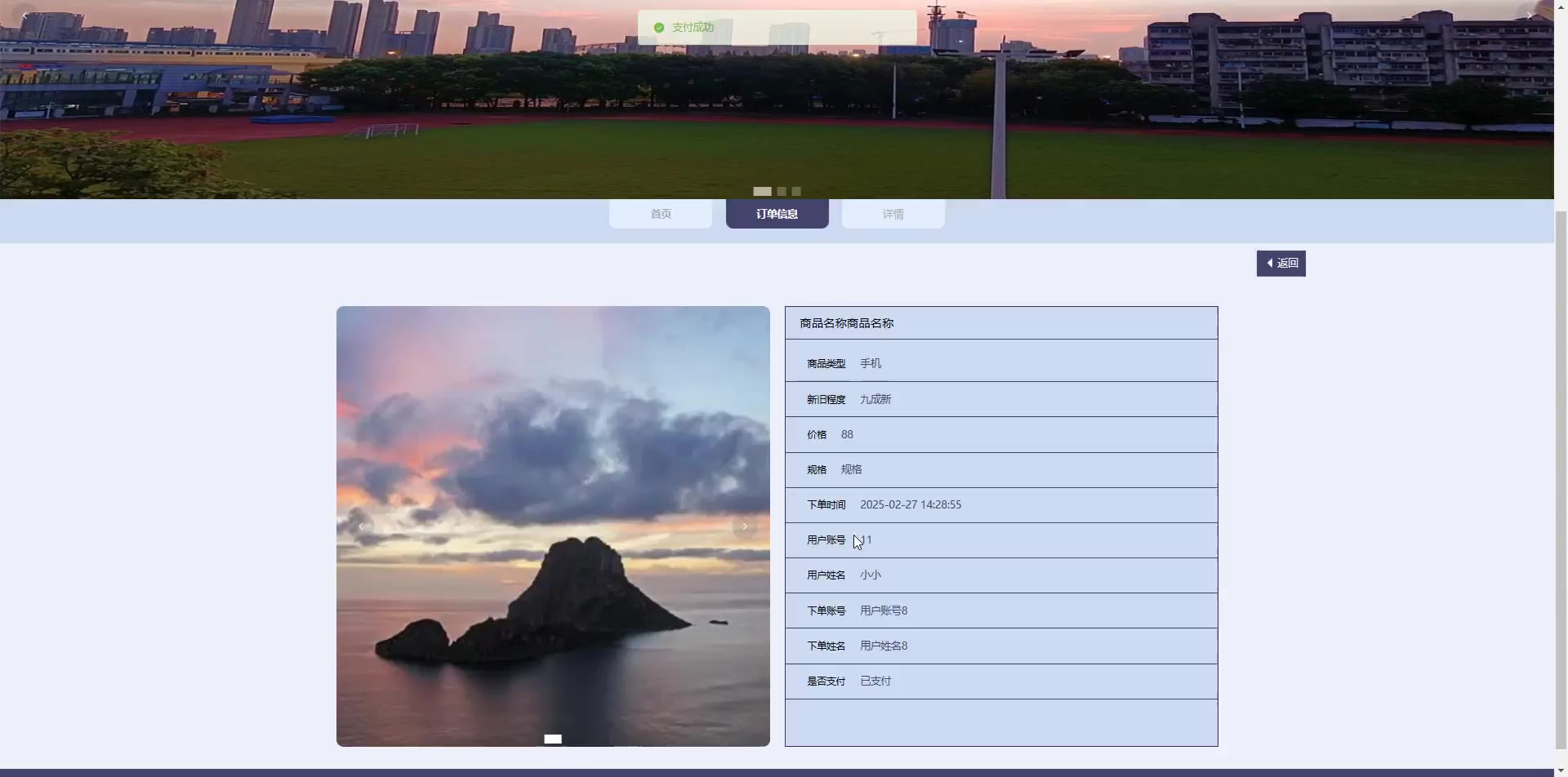
Task: Click the 支付成功 notification message
Action: (693, 28)
